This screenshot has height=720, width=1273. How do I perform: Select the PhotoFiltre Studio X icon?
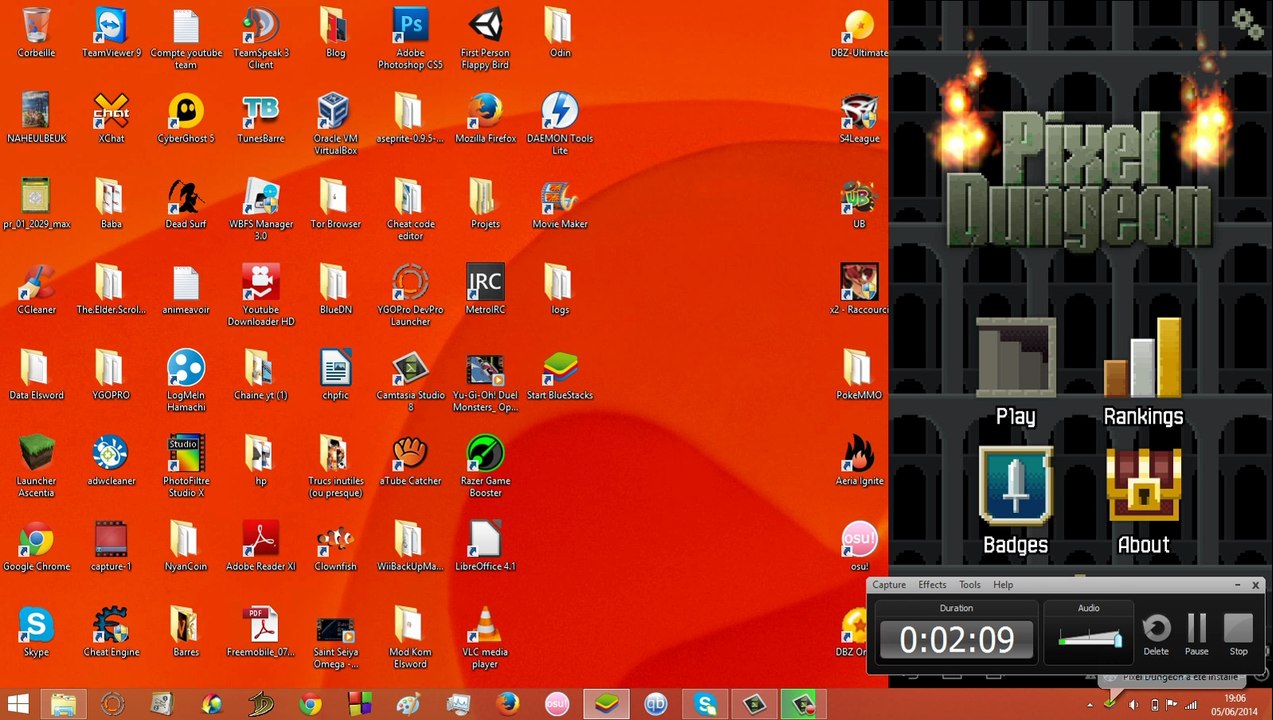[186, 455]
